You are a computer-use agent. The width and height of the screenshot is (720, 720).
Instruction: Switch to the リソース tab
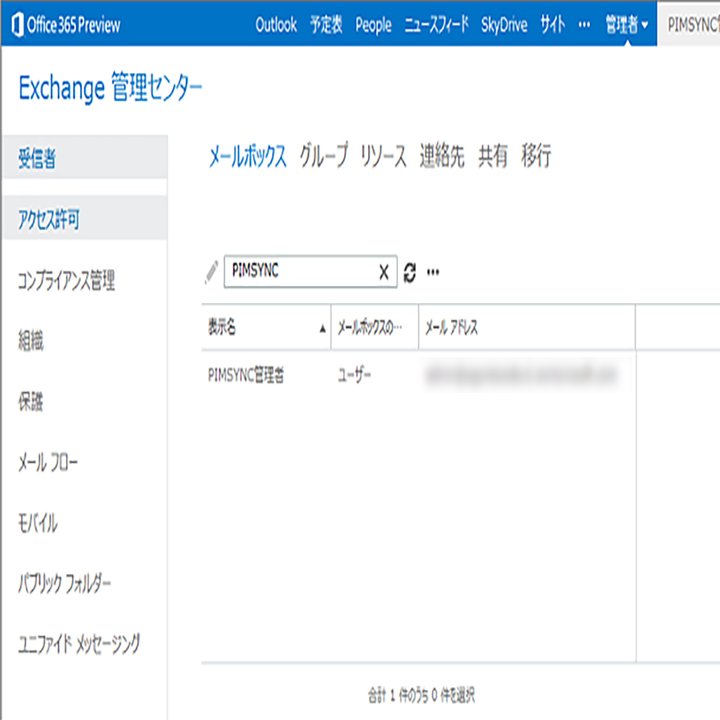tap(383, 156)
